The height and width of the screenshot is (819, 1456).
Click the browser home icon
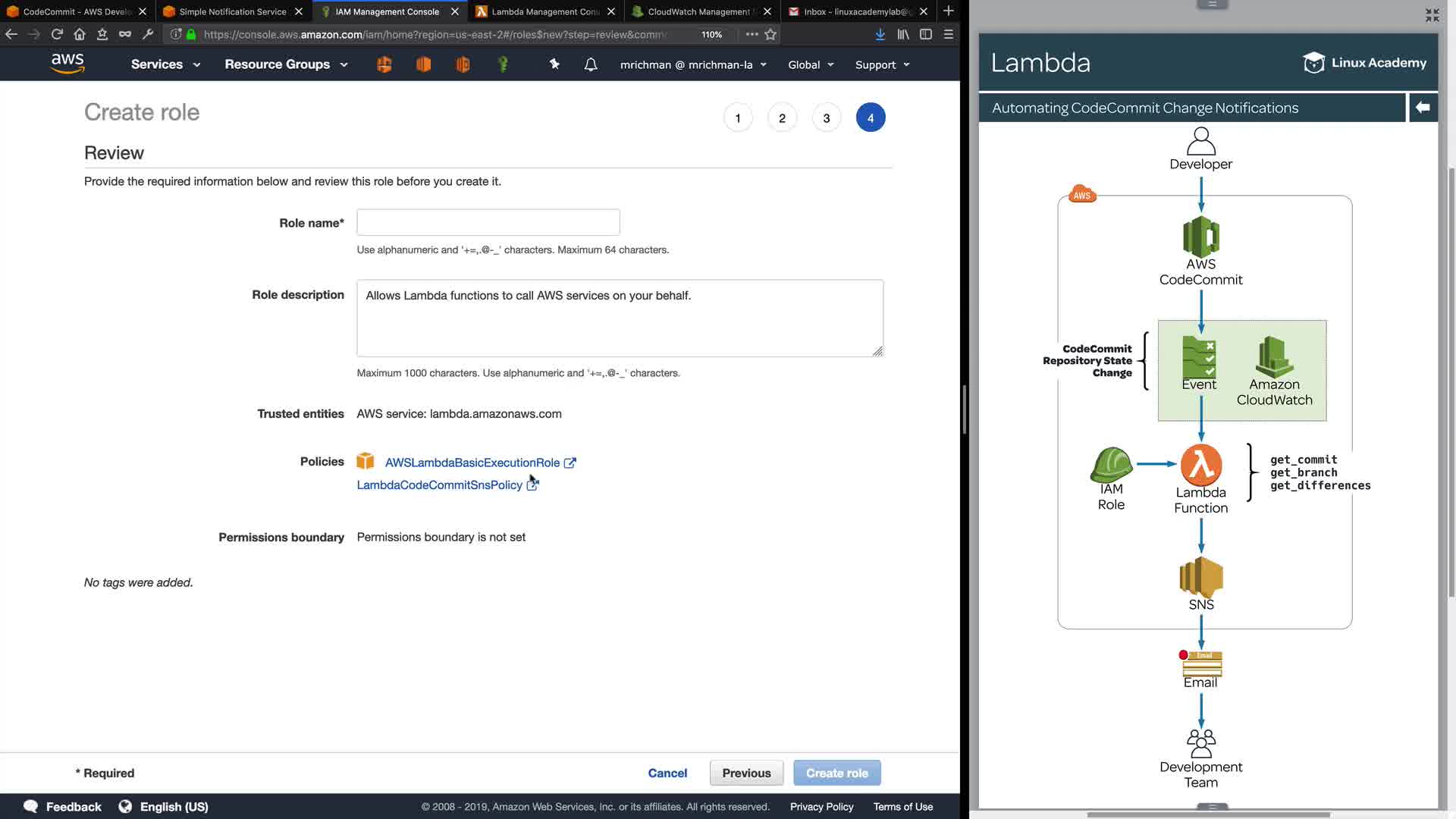tap(80, 34)
